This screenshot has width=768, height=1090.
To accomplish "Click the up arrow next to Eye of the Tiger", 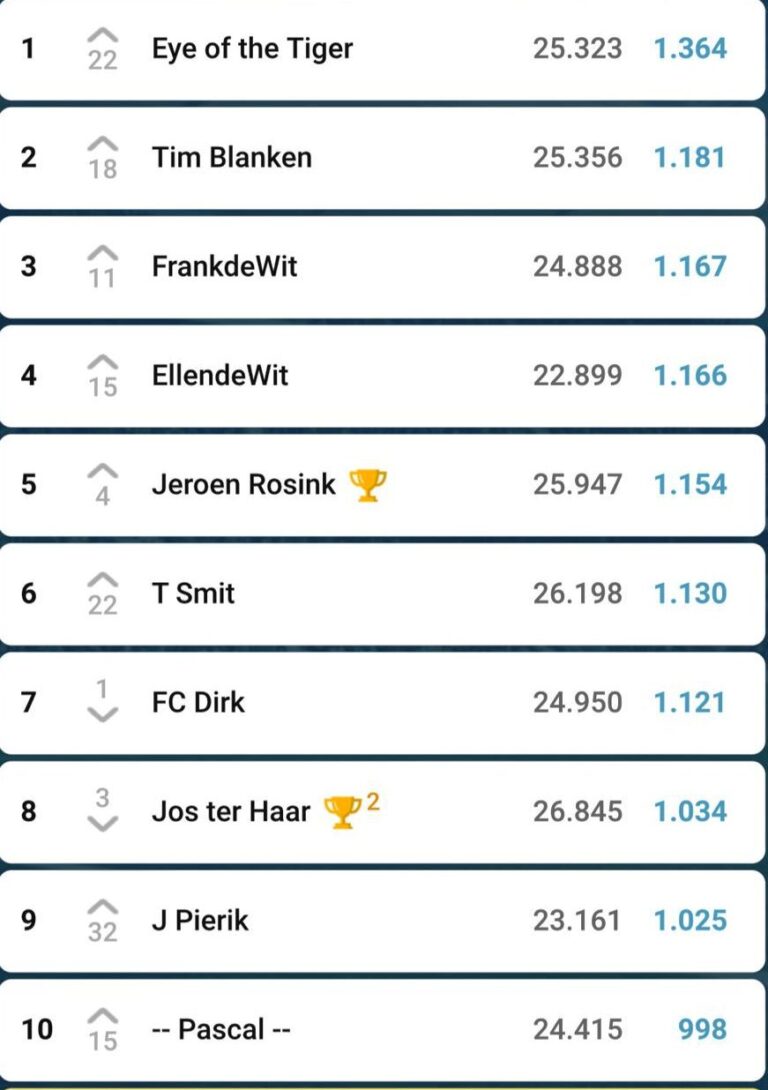I will (103, 35).
